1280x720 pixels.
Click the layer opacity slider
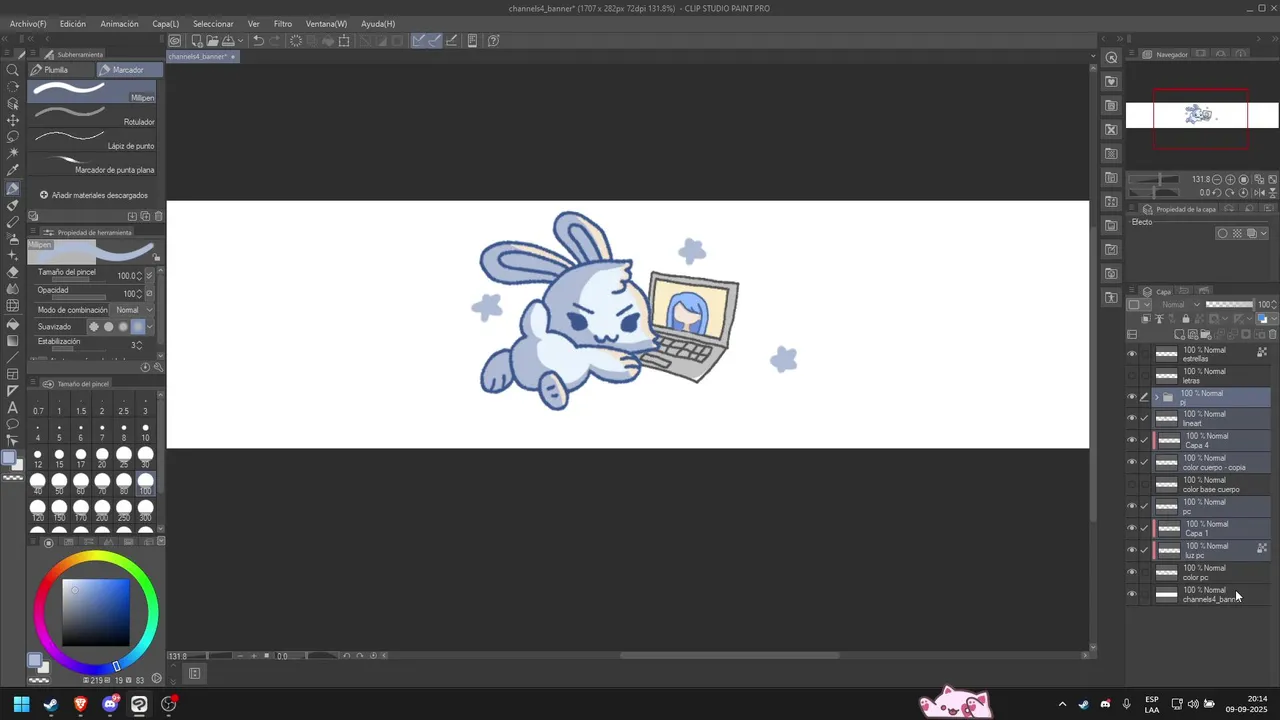point(1230,304)
